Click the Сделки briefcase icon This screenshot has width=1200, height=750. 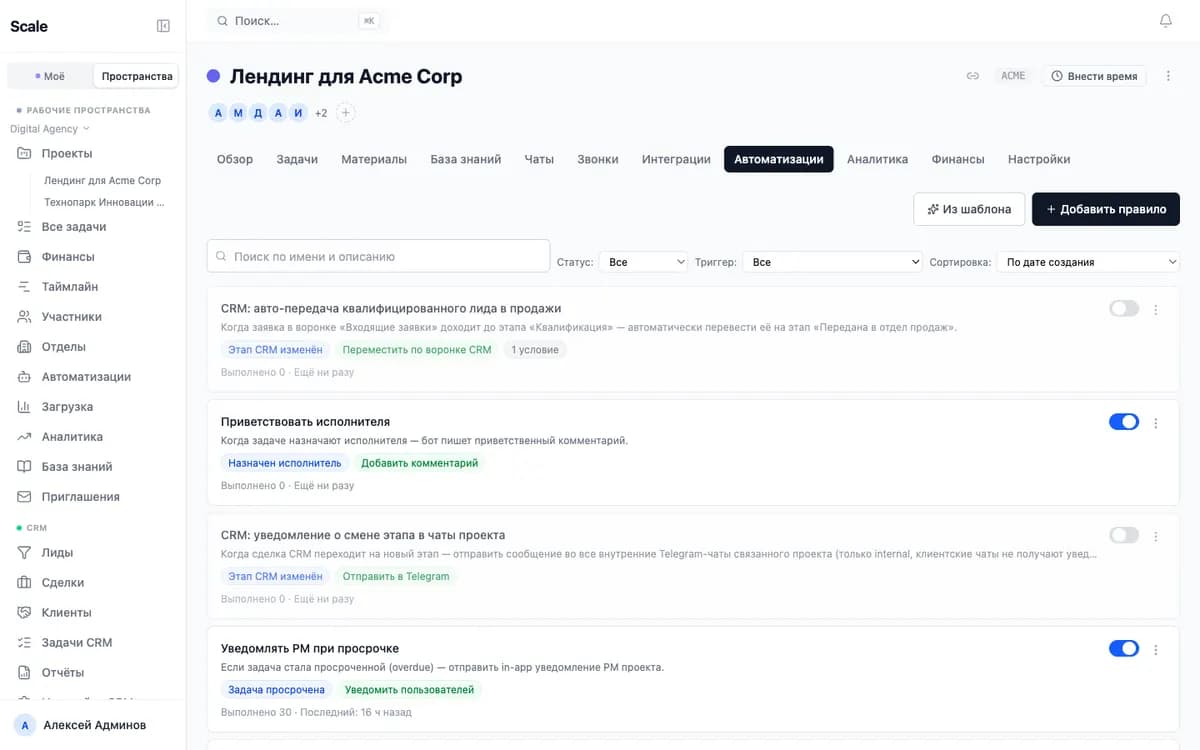point(24,583)
